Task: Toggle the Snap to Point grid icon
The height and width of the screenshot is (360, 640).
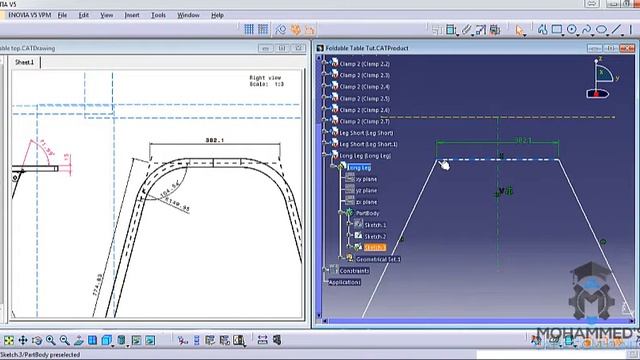Action: [263, 29]
